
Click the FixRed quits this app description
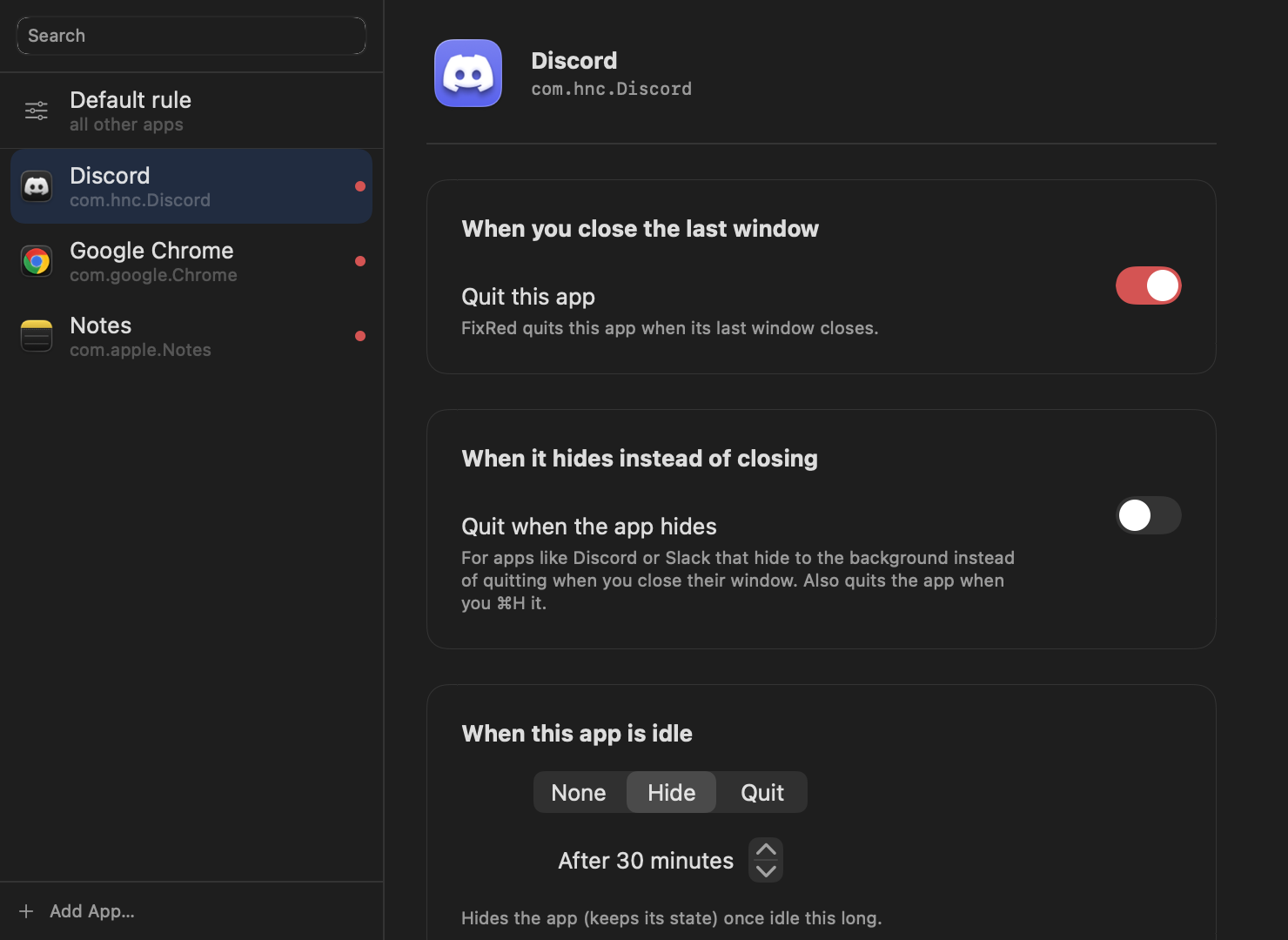[670, 328]
